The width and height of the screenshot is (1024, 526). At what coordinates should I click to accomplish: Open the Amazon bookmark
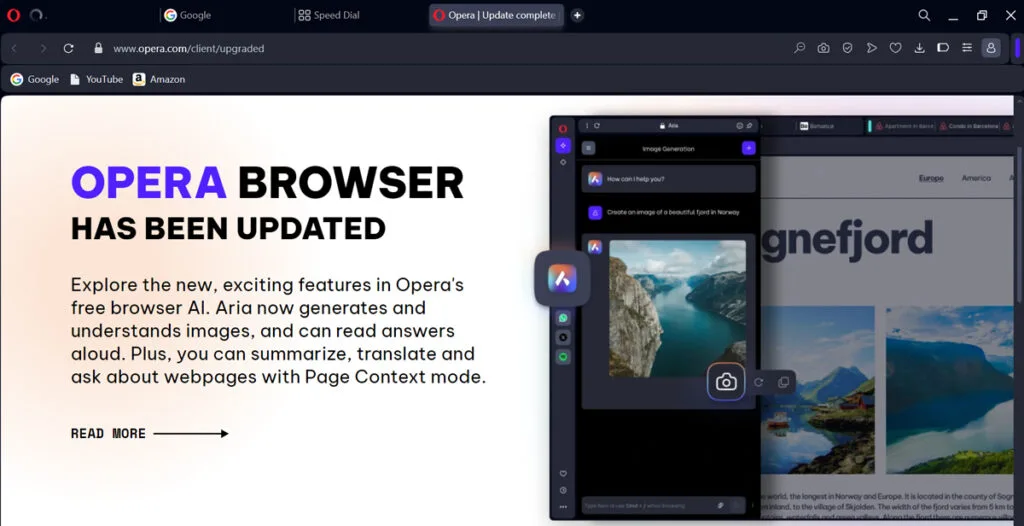[x=159, y=79]
